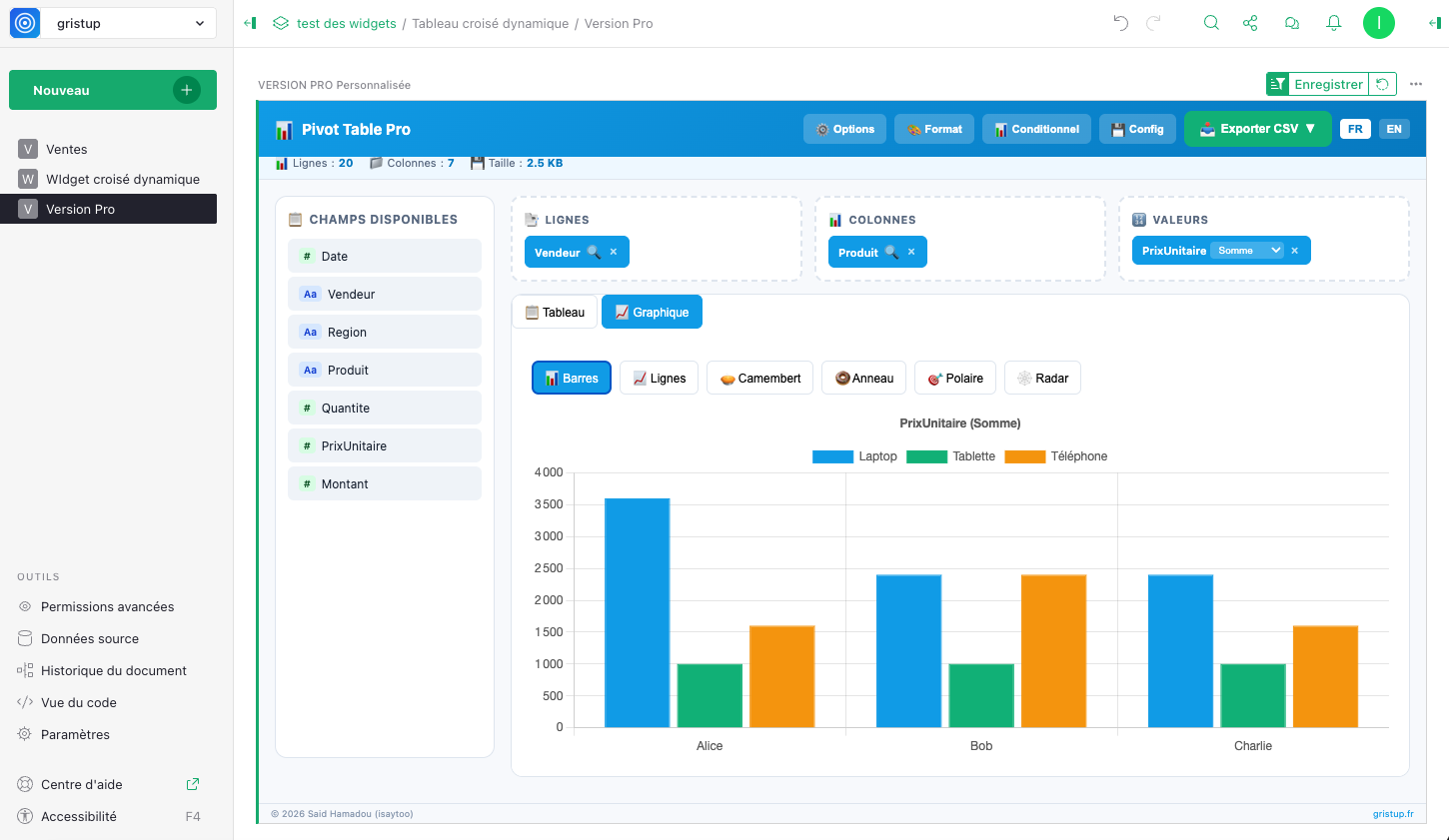Select the Camembert chart type
The width and height of the screenshot is (1449, 840).
(x=759, y=379)
